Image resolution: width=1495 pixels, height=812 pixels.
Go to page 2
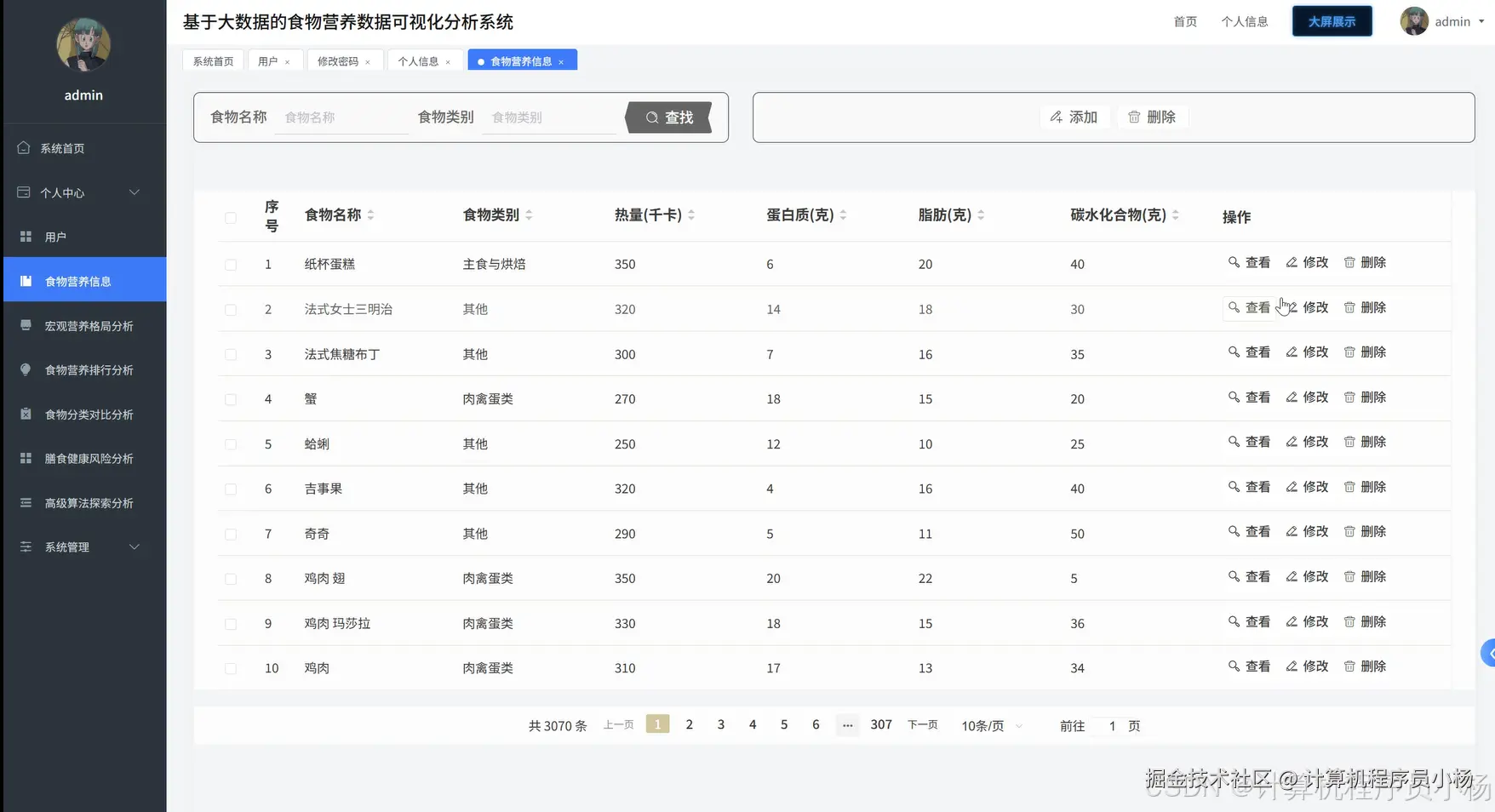690,724
